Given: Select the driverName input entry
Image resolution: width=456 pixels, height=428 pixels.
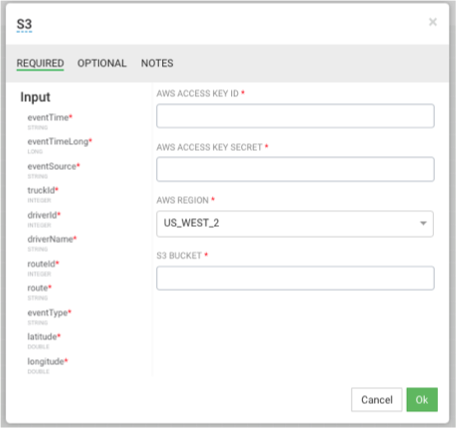Looking at the screenshot, I should [52, 243].
